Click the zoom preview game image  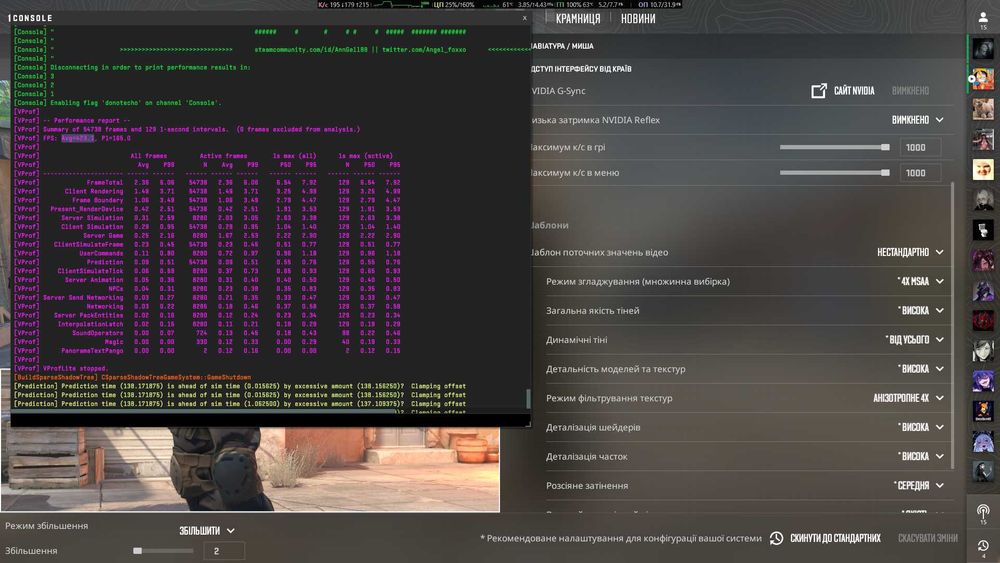250,469
